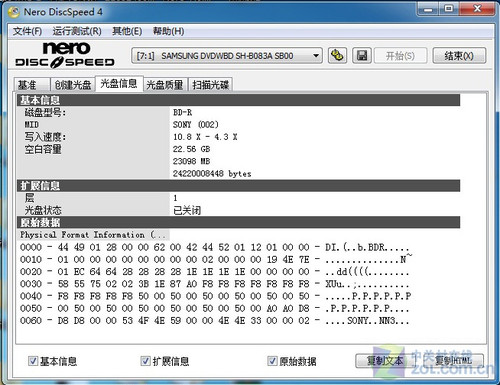Maximize the Nero DiscSpeed window
500x385 pixels.
(449, 9)
